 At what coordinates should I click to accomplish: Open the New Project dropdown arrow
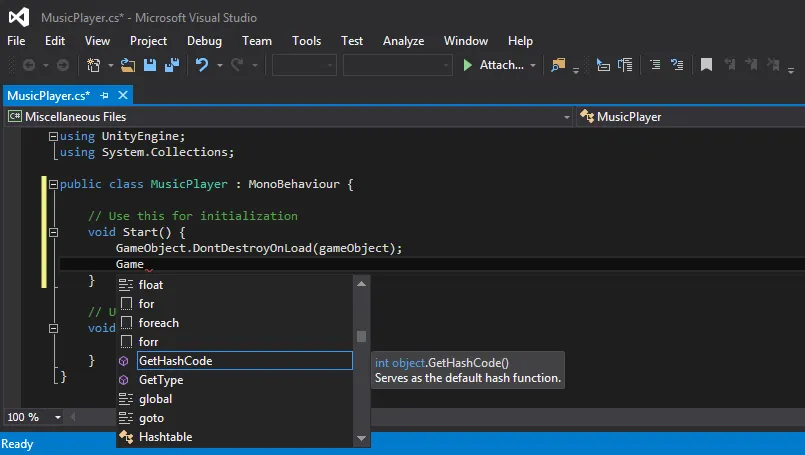(x=110, y=65)
